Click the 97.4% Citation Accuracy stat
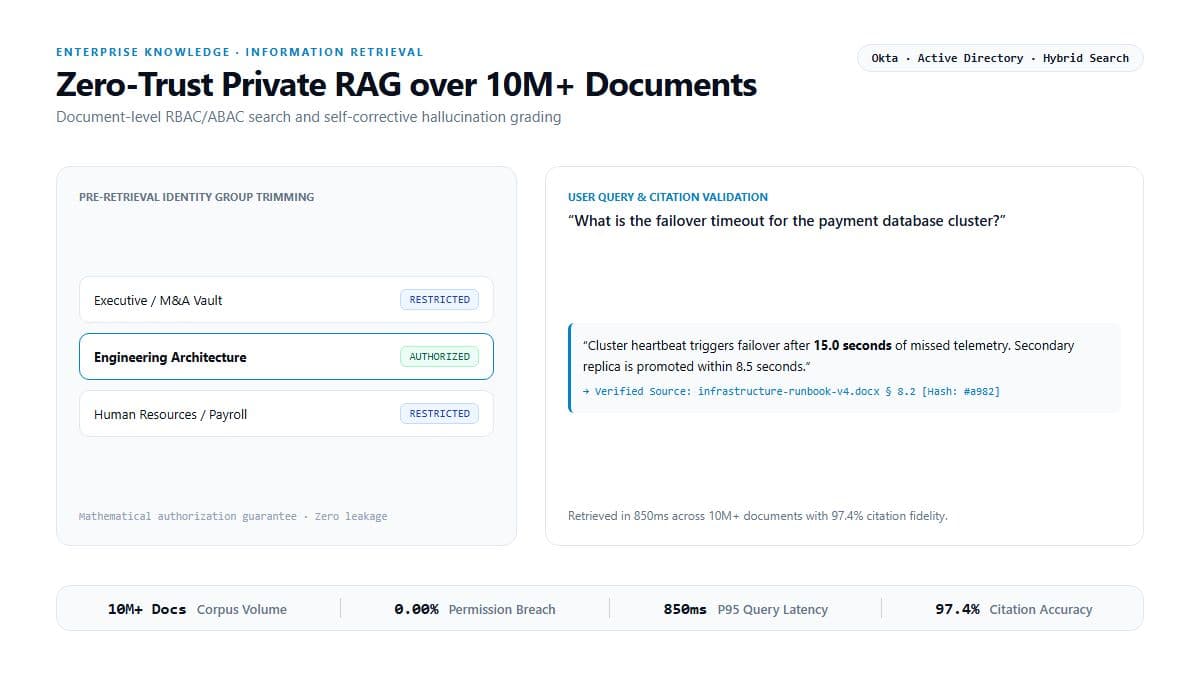 point(1014,609)
